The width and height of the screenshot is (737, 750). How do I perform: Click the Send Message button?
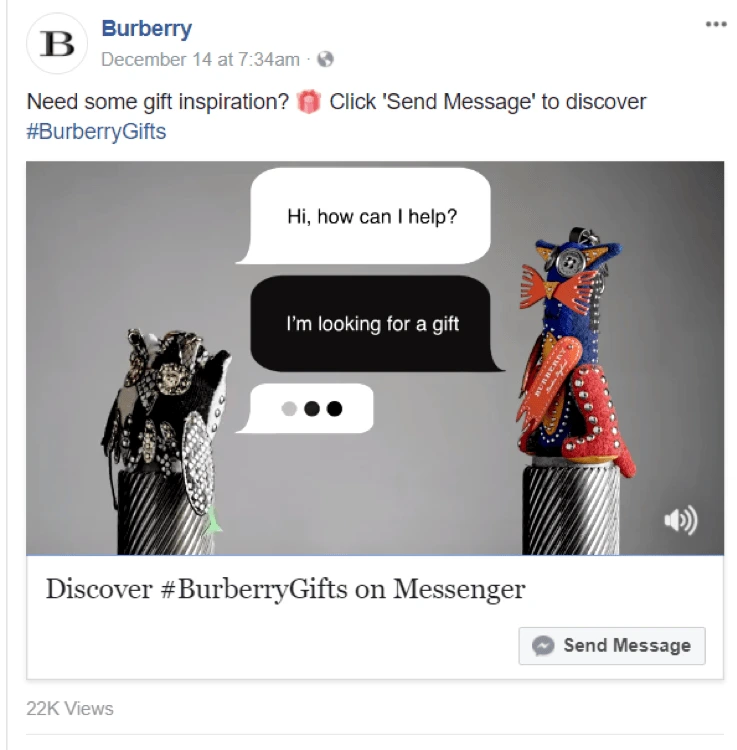point(612,646)
